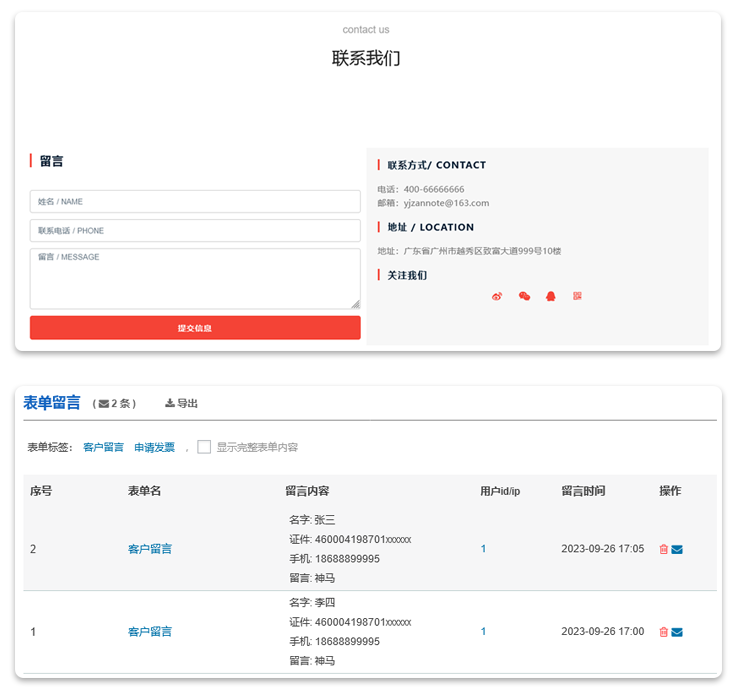The height and width of the screenshot is (691, 736).
Task: Click user id link in 张三 row
Action: pyautogui.click(x=484, y=549)
